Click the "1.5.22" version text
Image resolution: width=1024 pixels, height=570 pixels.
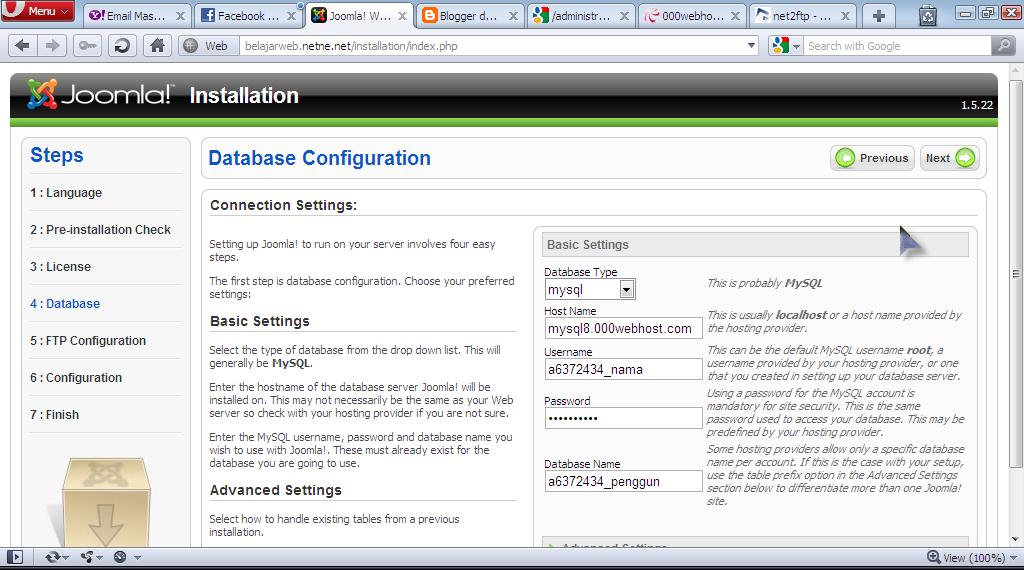(976, 105)
